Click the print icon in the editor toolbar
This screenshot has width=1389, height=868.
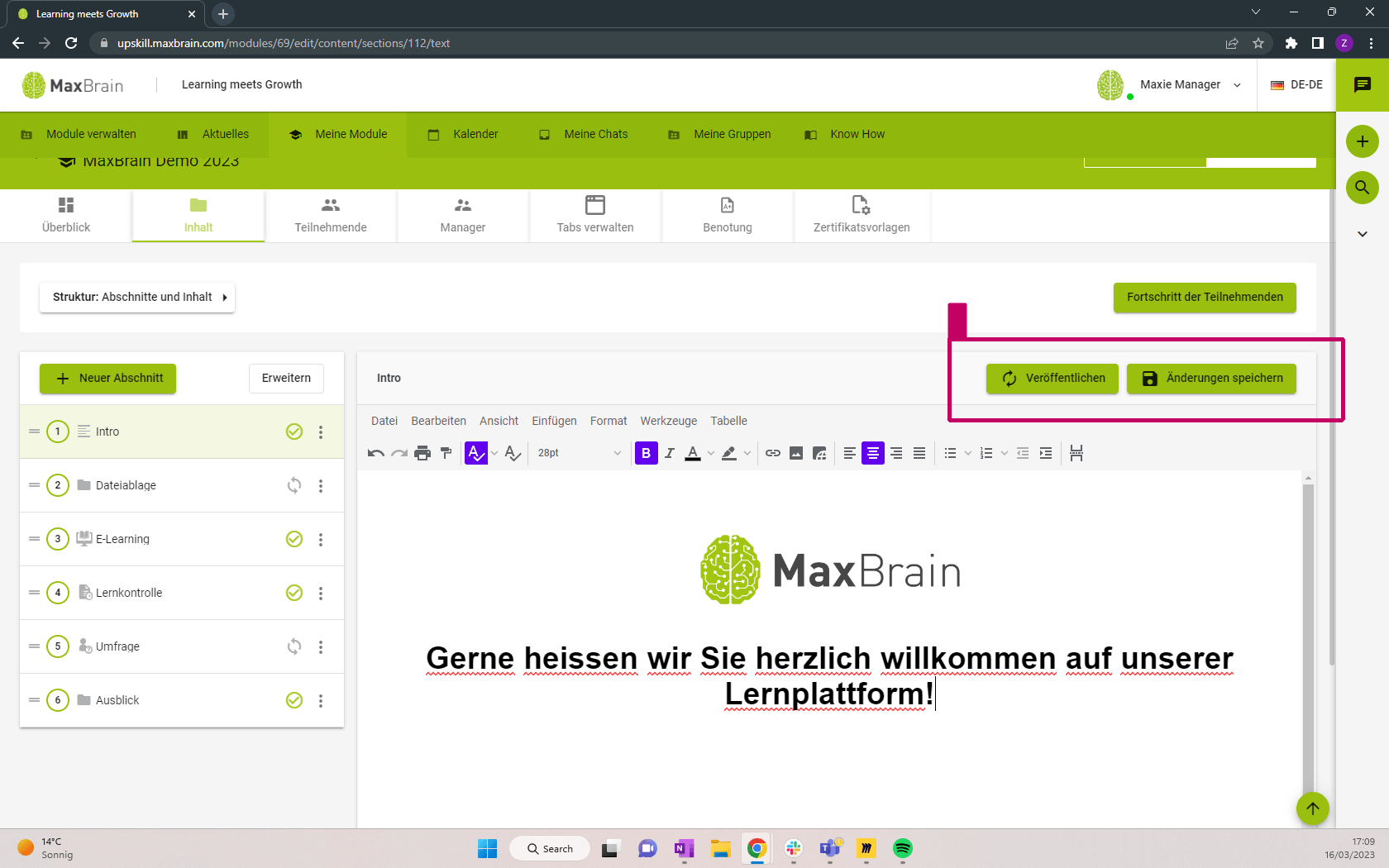coord(422,453)
